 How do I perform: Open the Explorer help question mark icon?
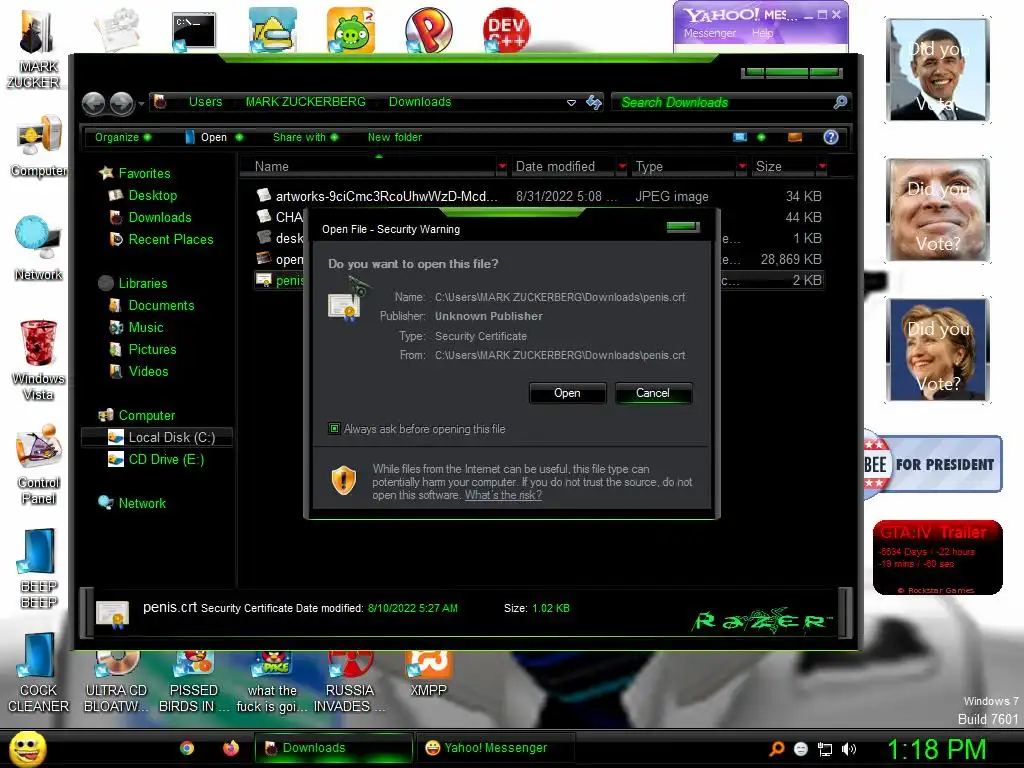pyautogui.click(x=831, y=137)
